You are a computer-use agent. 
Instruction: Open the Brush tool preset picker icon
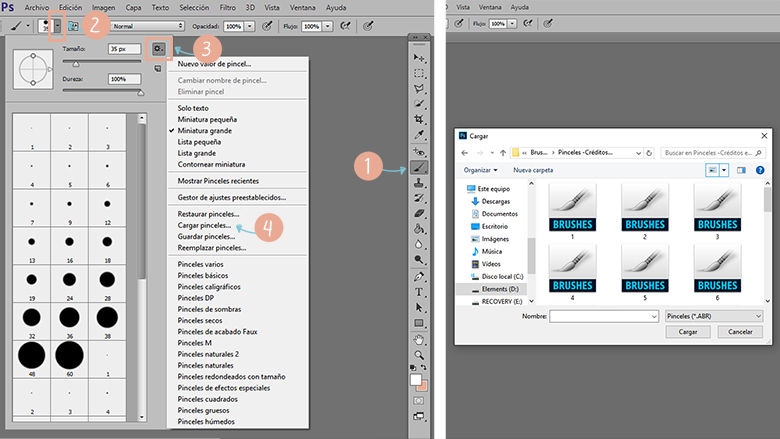point(18,26)
